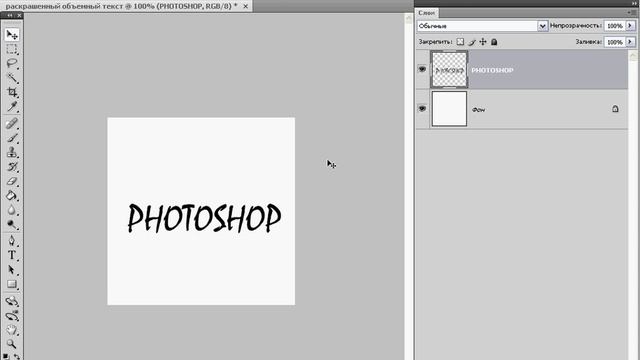Toggle lock position
640x360 pixels.
point(483,42)
